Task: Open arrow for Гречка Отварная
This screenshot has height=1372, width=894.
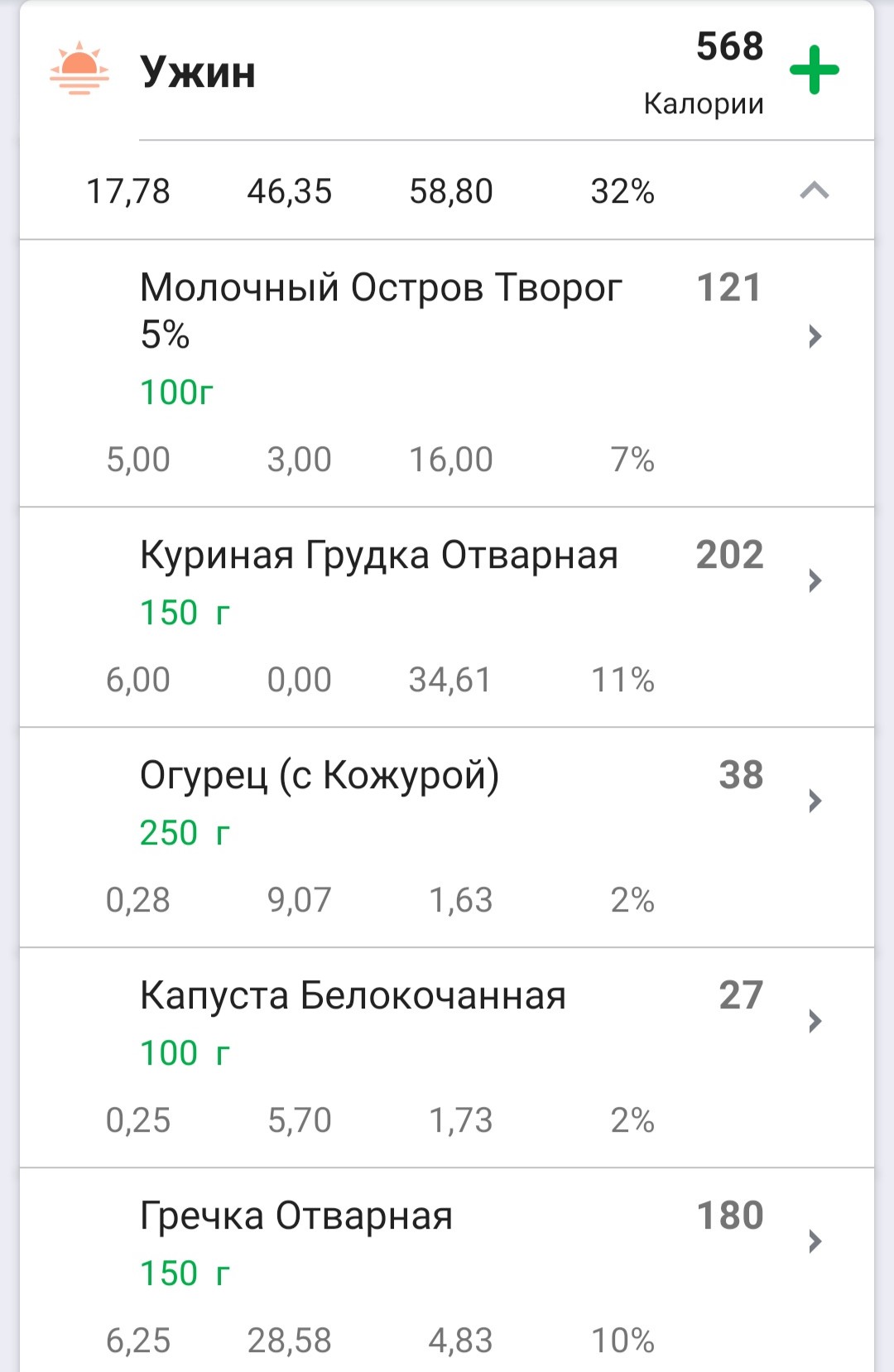Action: click(x=815, y=1241)
